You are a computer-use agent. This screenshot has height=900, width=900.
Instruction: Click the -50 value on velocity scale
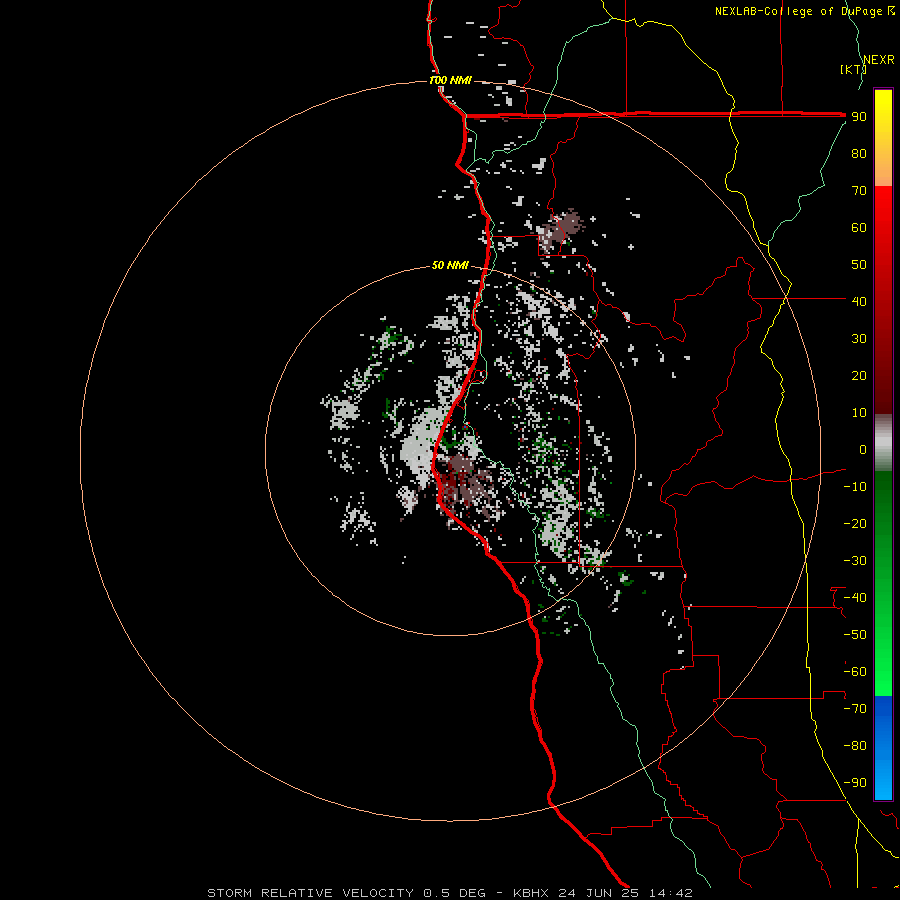click(x=855, y=635)
